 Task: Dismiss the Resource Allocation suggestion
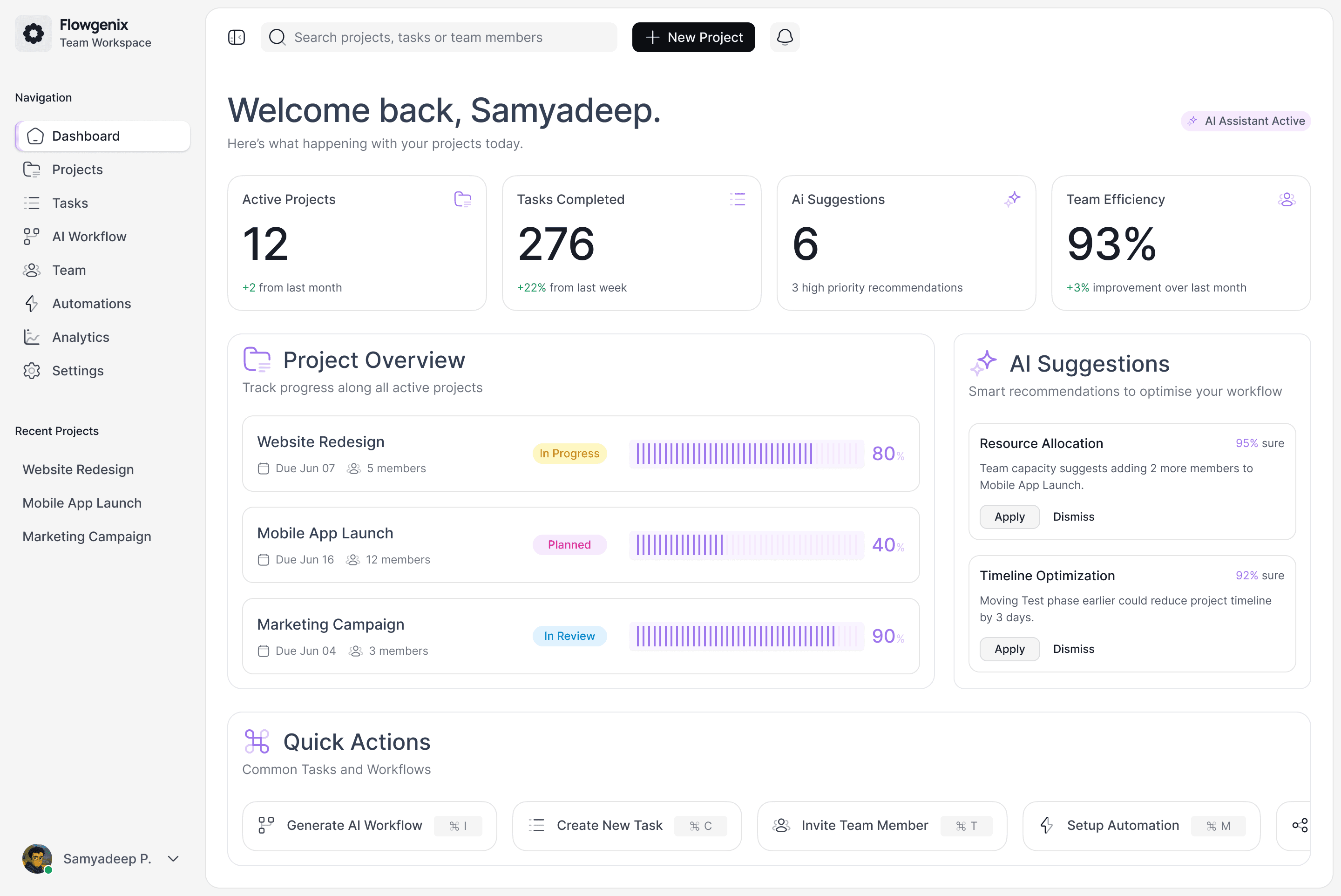(x=1074, y=516)
